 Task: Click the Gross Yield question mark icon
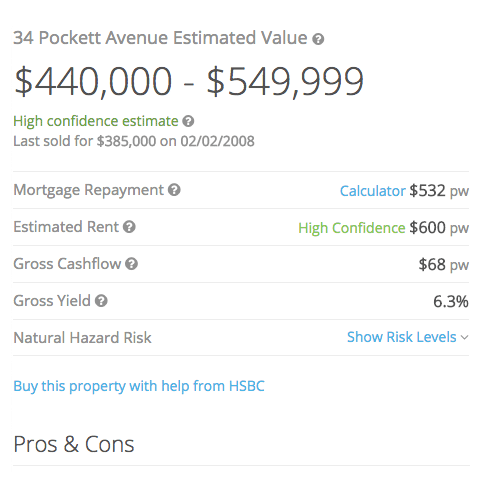(x=101, y=301)
